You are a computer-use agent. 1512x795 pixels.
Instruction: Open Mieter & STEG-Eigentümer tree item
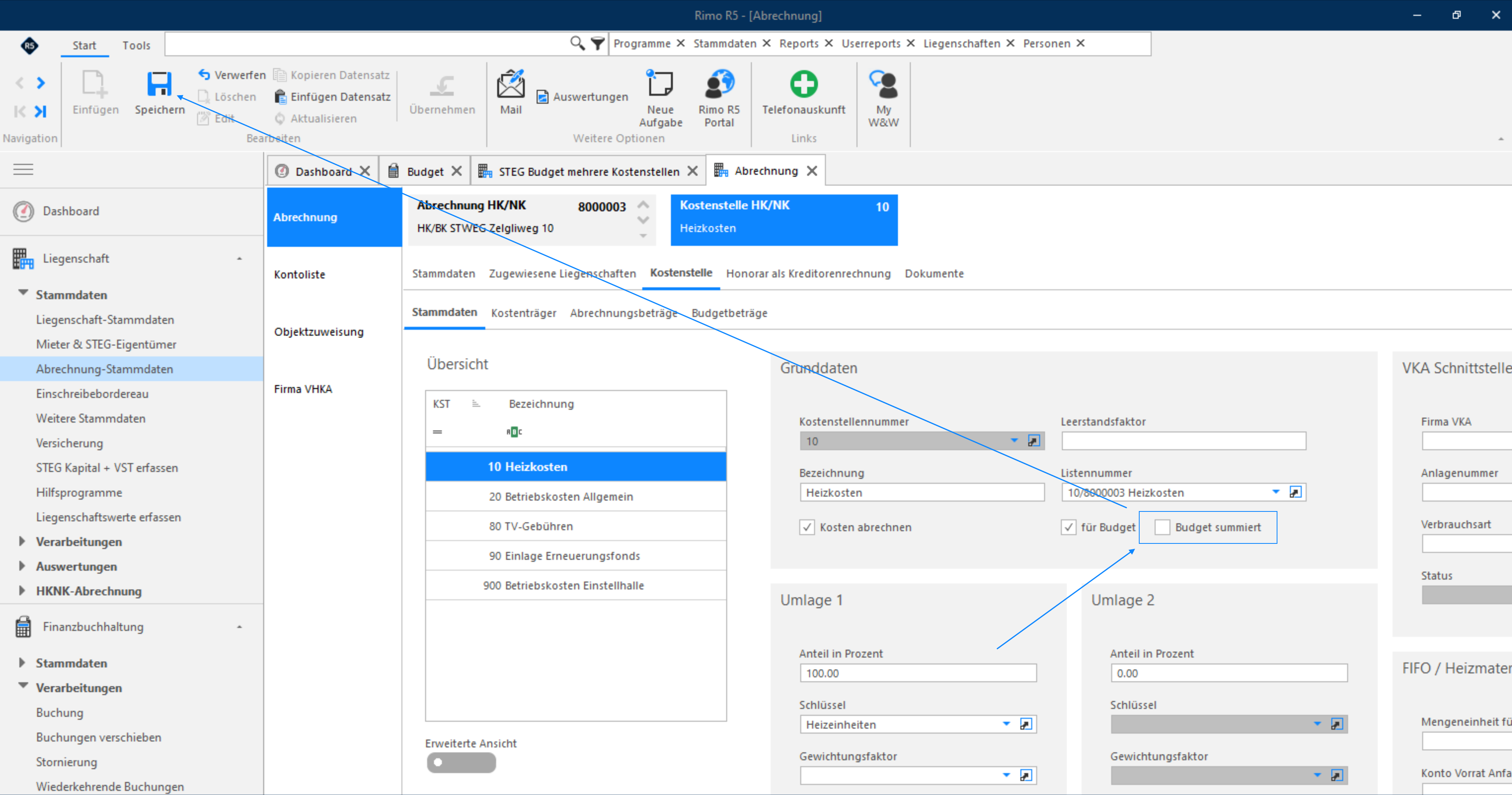(106, 344)
